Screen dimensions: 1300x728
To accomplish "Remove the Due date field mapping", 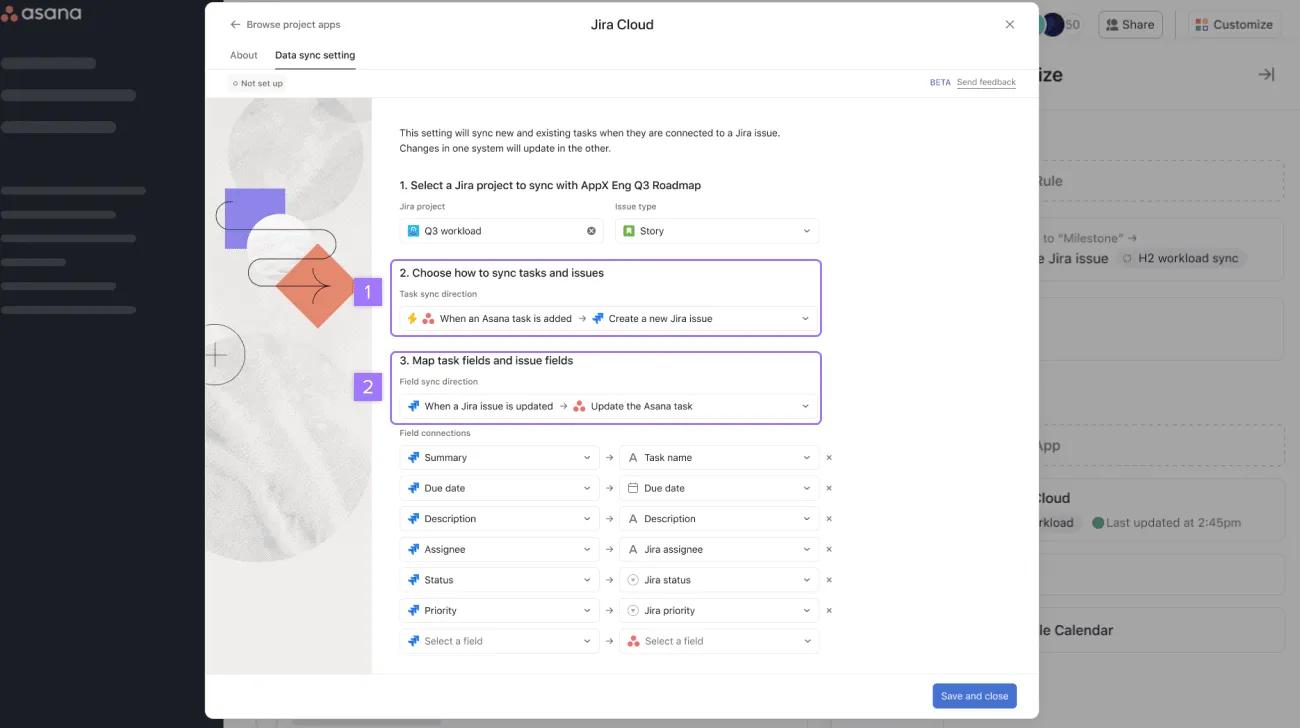I will pyautogui.click(x=828, y=487).
